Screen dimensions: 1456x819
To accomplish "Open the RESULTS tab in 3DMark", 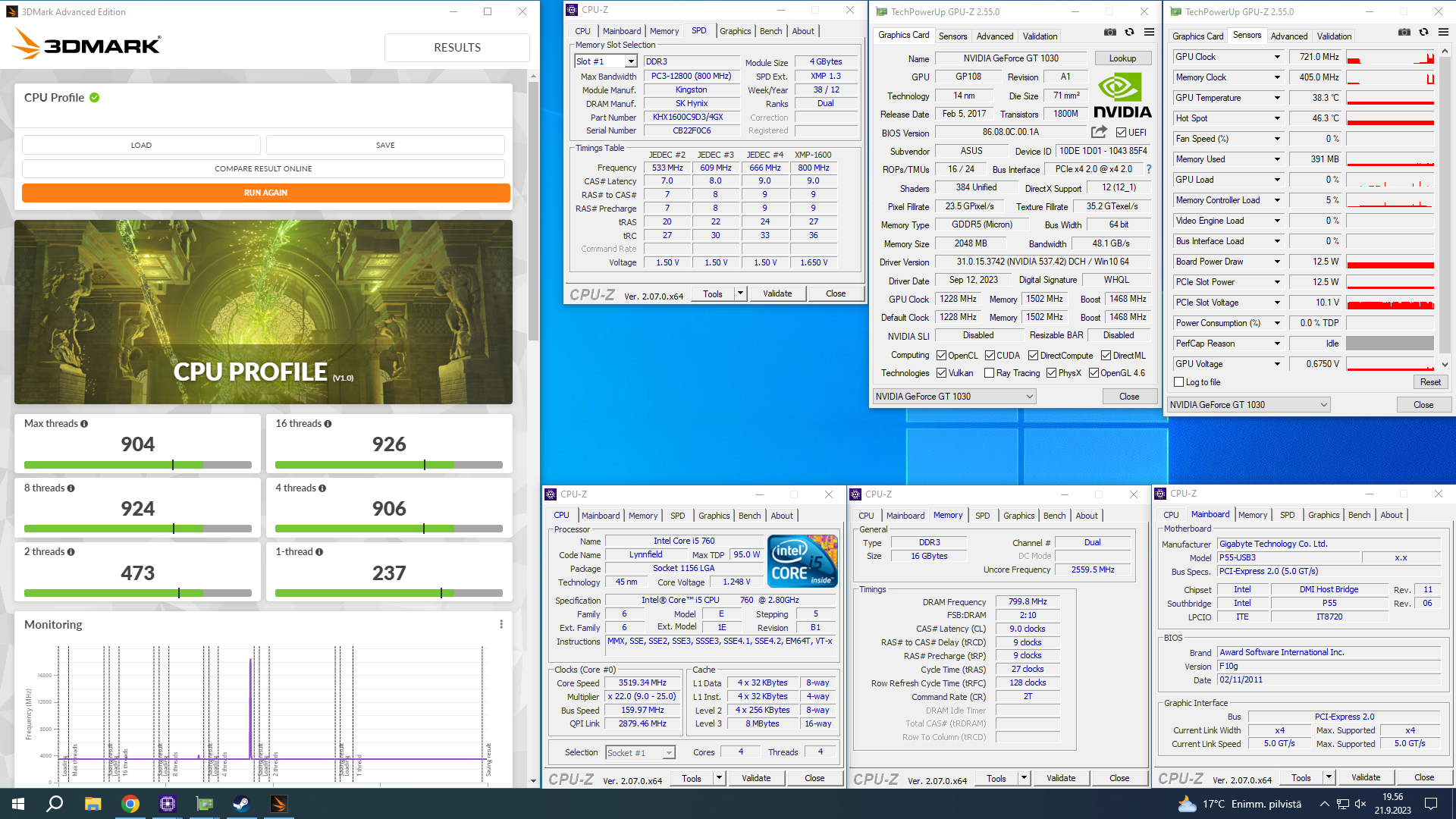I will pos(457,47).
